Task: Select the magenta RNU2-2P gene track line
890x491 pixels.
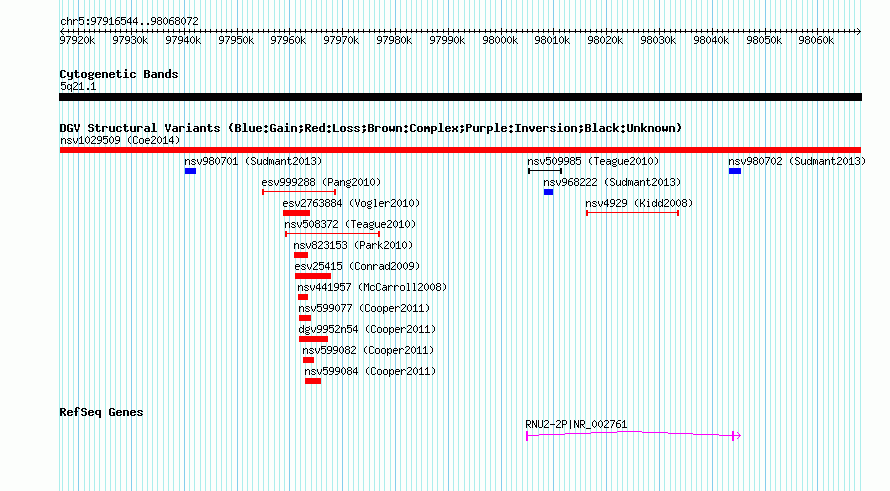Action: 633,435
